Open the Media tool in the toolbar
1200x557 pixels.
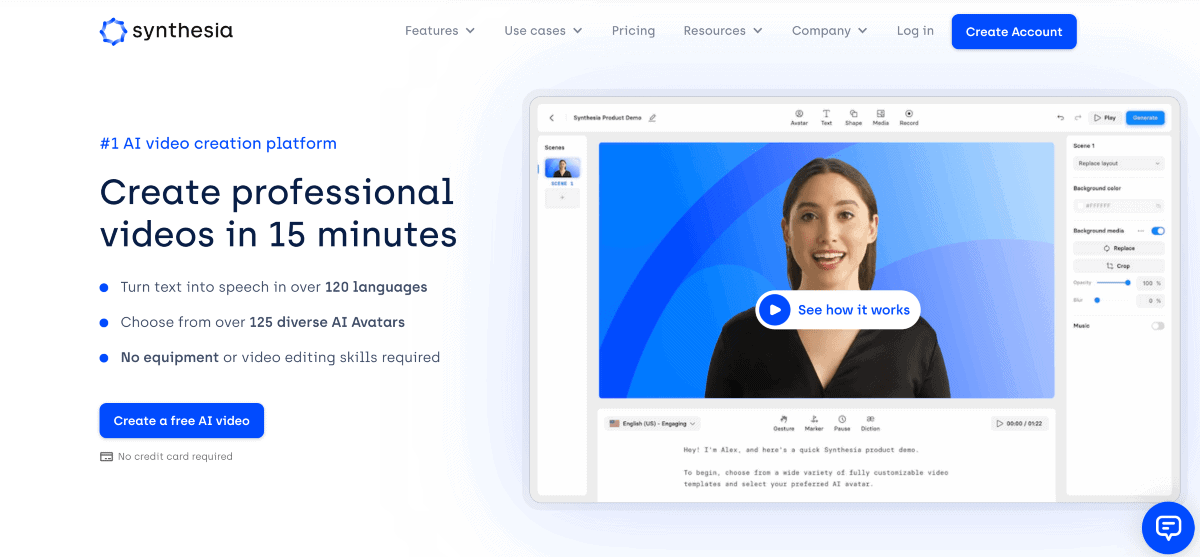click(880, 117)
